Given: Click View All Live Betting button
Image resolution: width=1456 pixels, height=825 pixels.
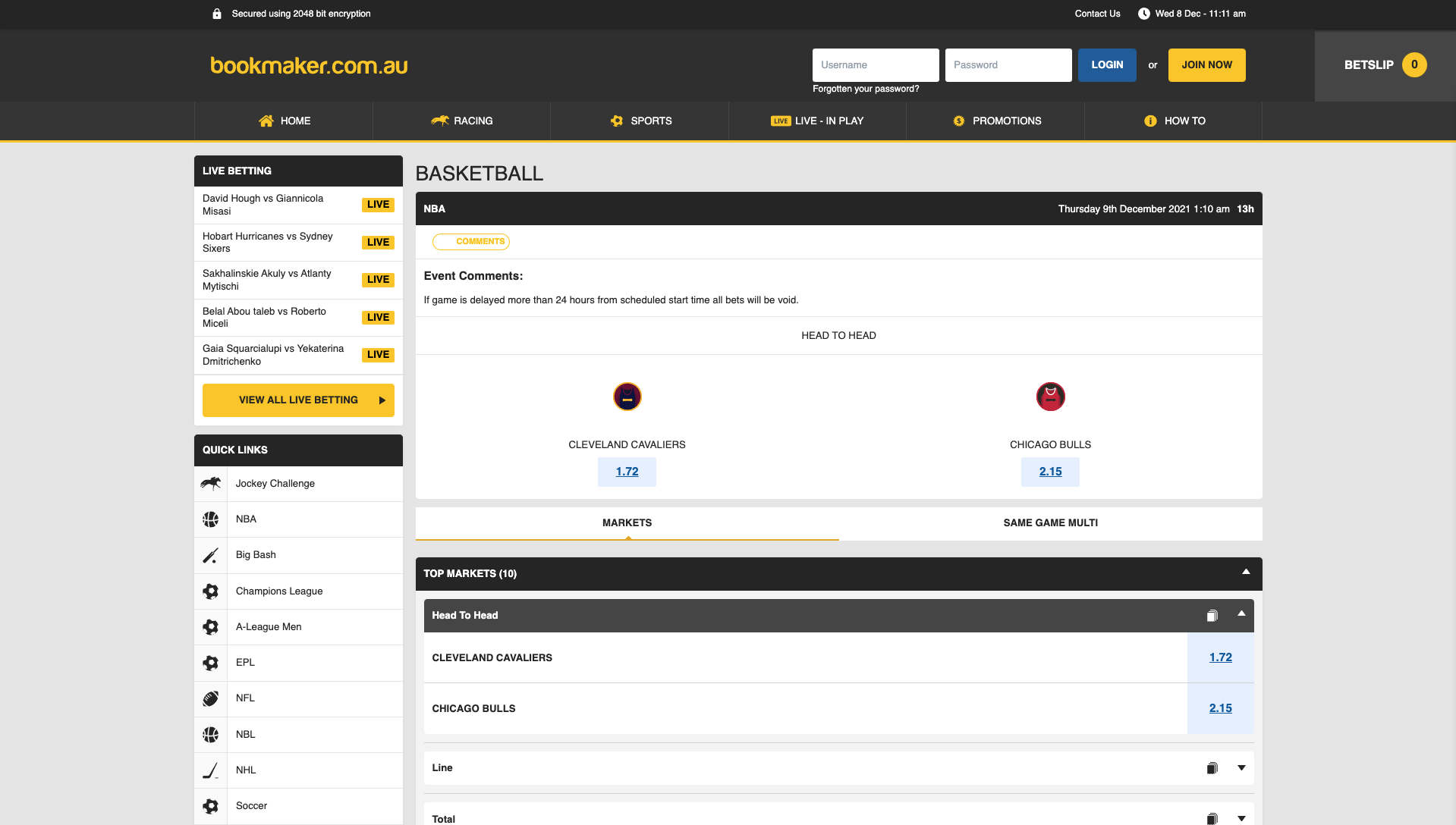Looking at the screenshot, I should (298, 400).
